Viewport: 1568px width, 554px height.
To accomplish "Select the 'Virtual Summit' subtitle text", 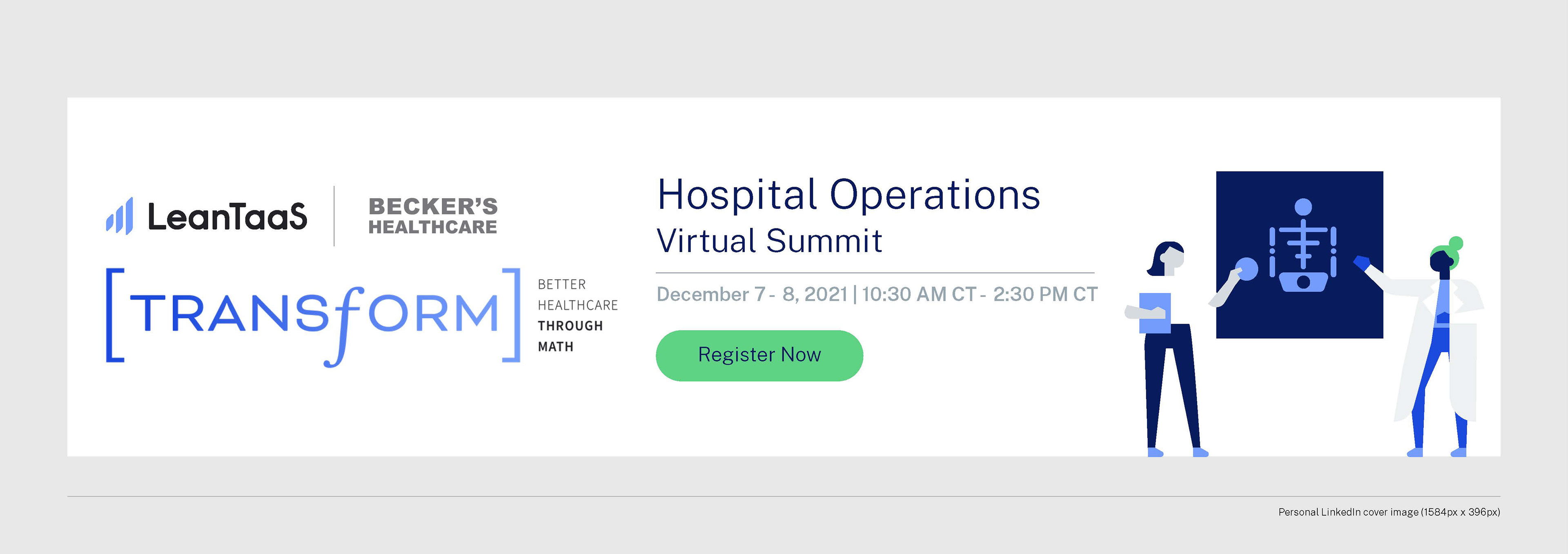I will click(769, 241).
